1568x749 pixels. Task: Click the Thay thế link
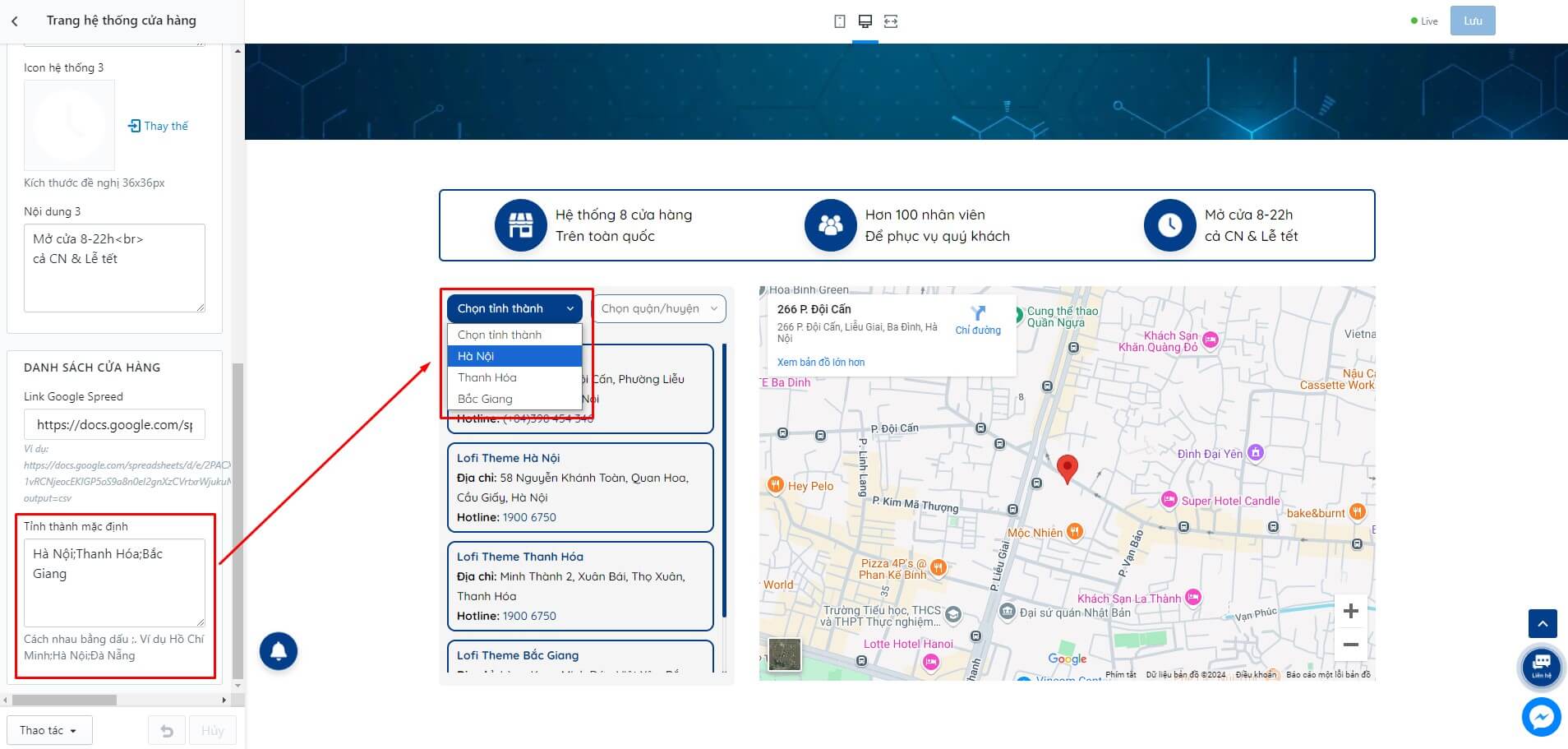pos(166,126)
